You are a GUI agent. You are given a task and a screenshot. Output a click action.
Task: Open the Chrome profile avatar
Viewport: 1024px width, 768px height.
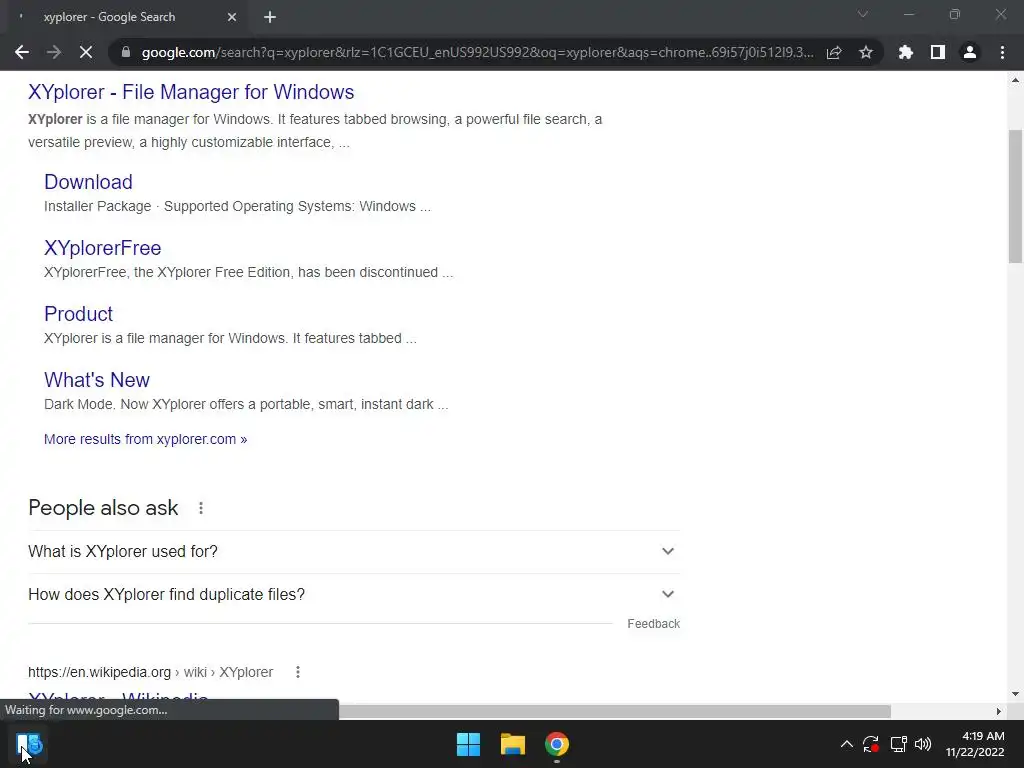click(970, 52)
